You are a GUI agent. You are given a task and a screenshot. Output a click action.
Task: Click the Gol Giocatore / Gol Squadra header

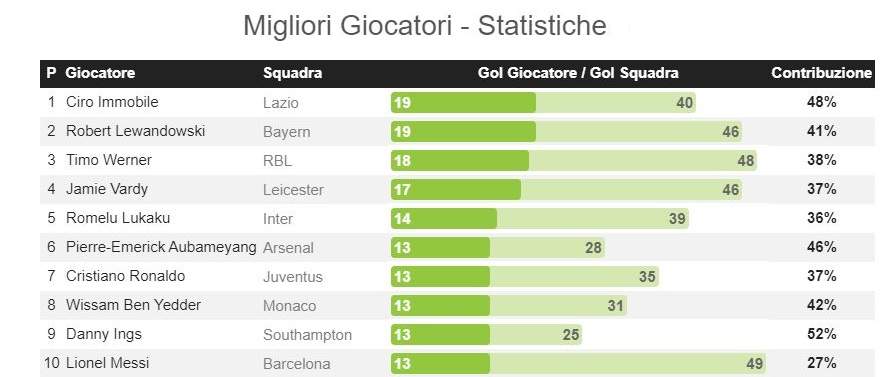pyautogui.click(x=578, y=73)
